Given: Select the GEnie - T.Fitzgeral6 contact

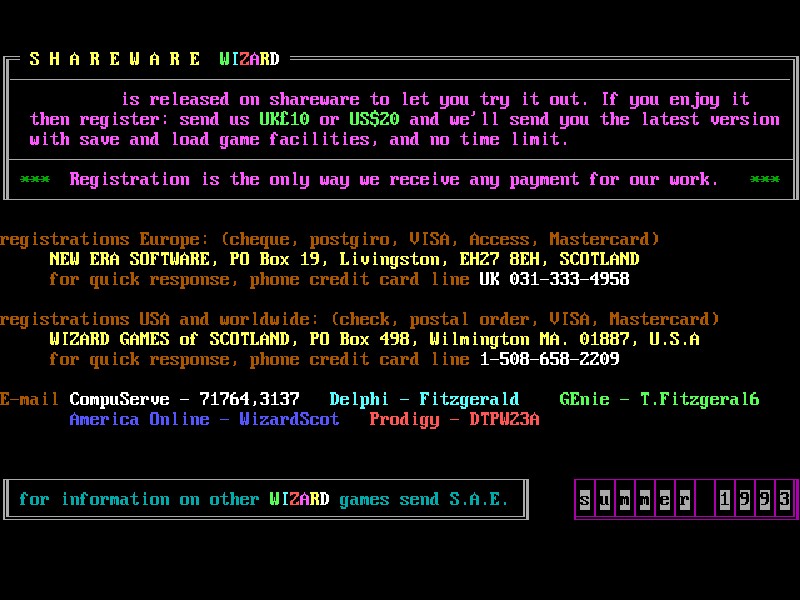Looking at the screenshot, I should (x=659, y=399).
